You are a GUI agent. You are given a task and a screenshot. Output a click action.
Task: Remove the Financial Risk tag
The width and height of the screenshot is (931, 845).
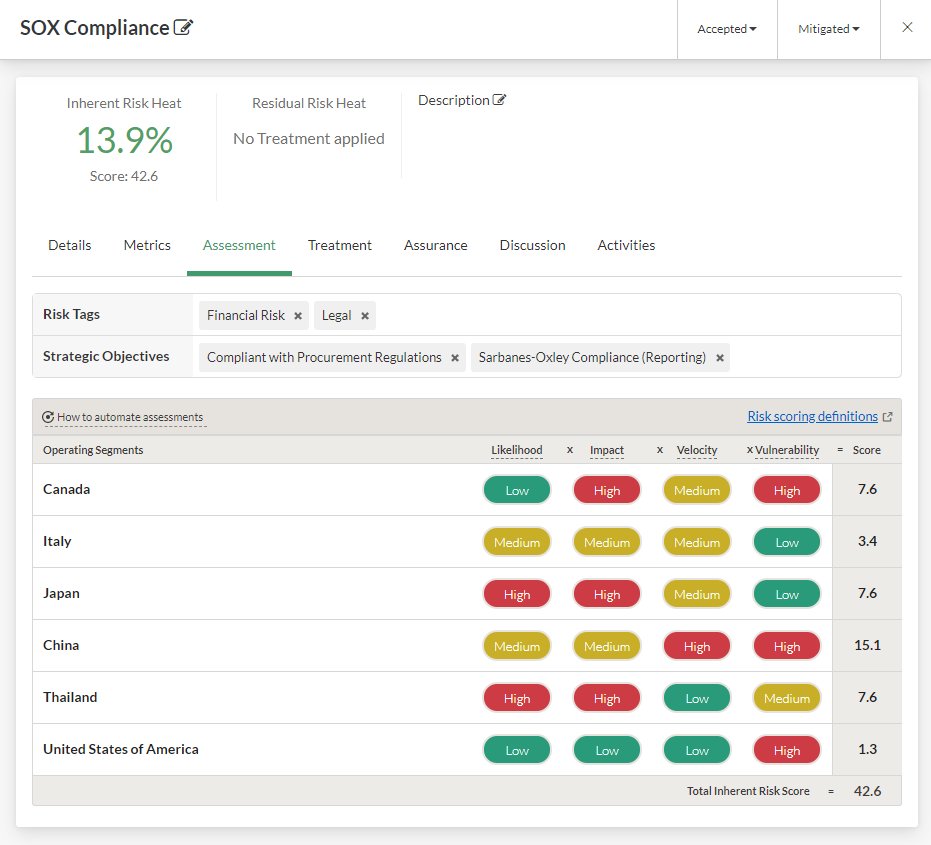pos(298,316)
